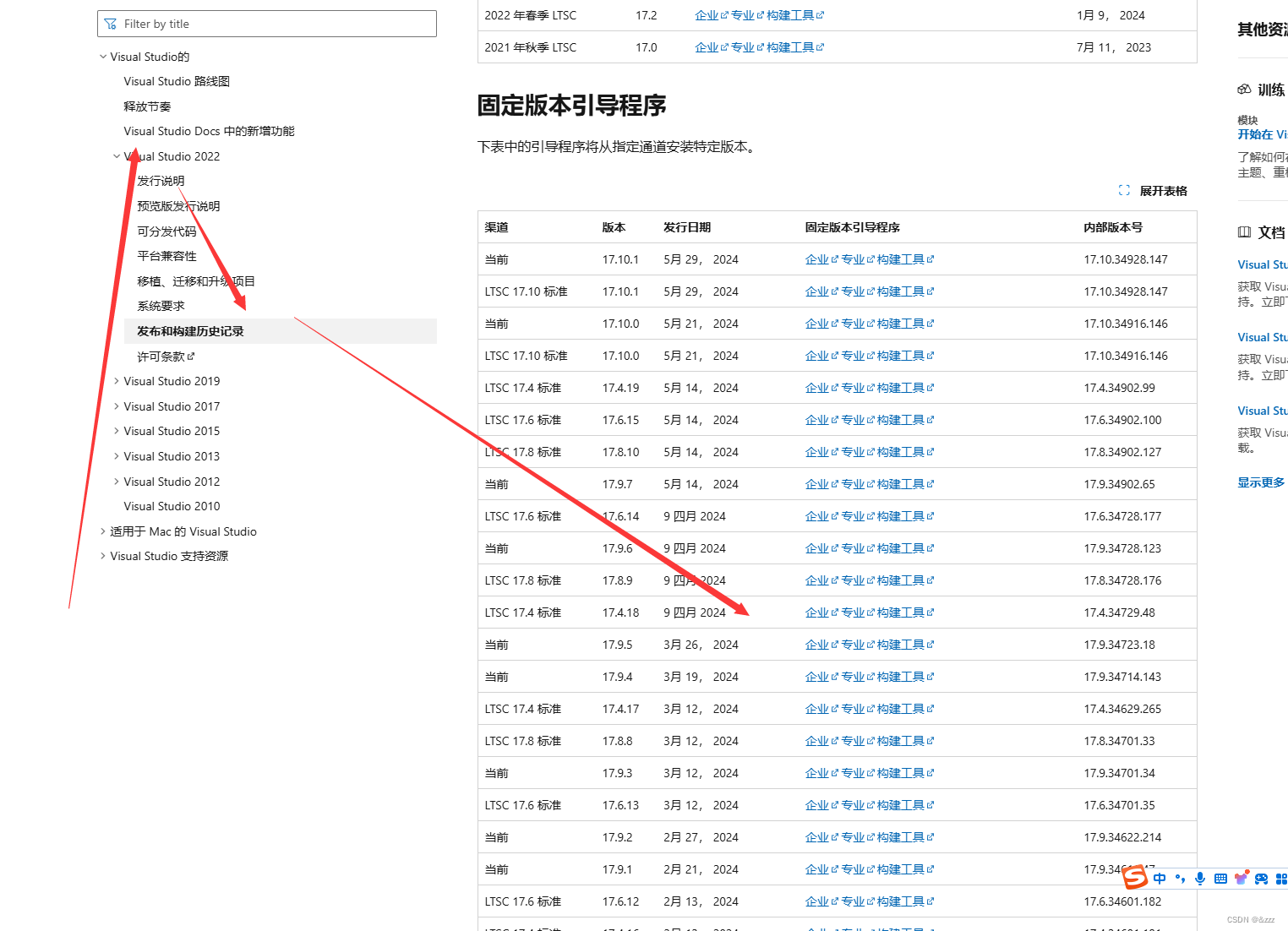Image resolution: width=1288 pixels, height=931 pixels.
Task: Expand the Visual Studio 2012 chevron
Action: (117, 482)
